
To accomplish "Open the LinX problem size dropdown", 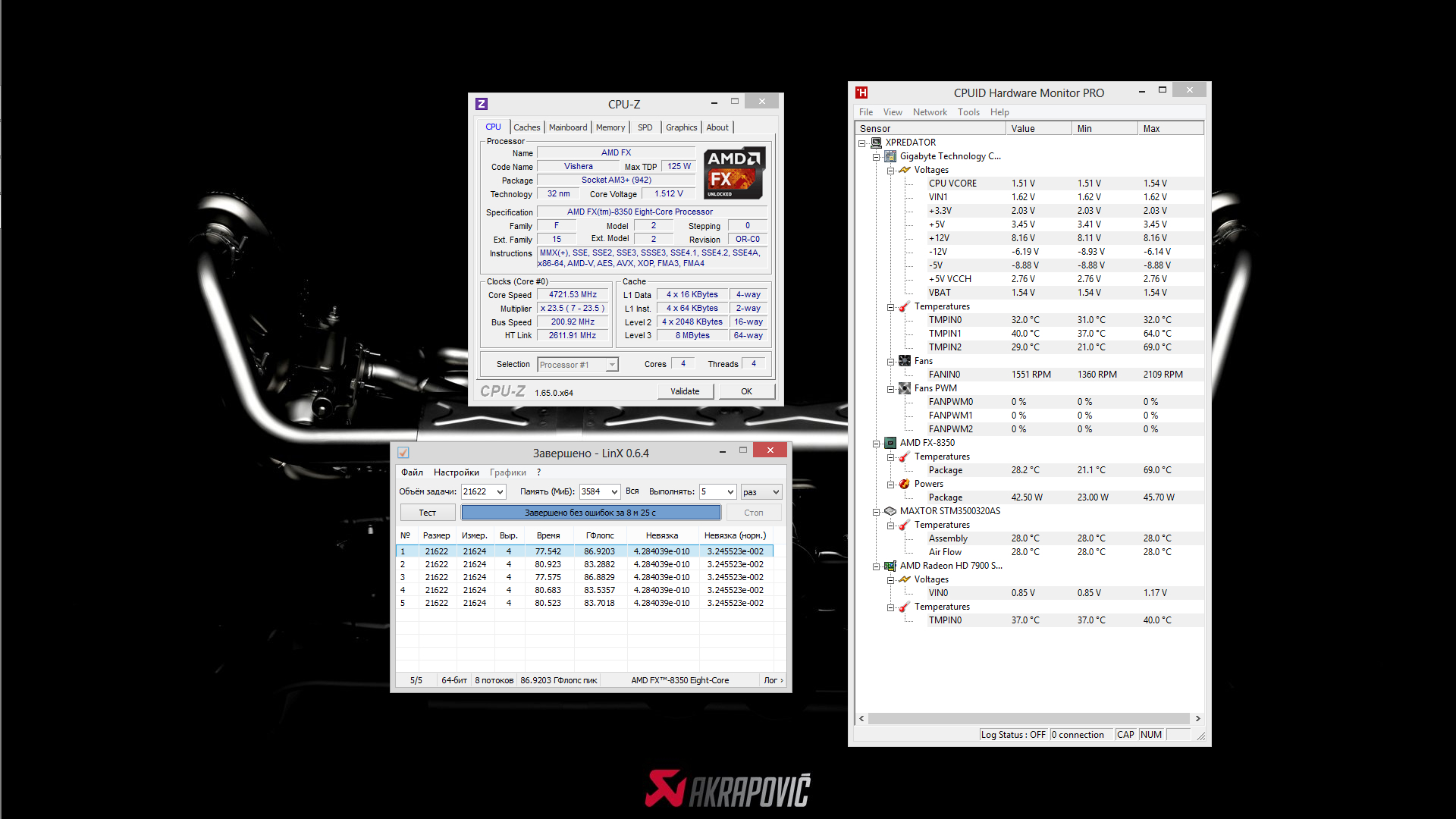I will [x=500, y=492].
